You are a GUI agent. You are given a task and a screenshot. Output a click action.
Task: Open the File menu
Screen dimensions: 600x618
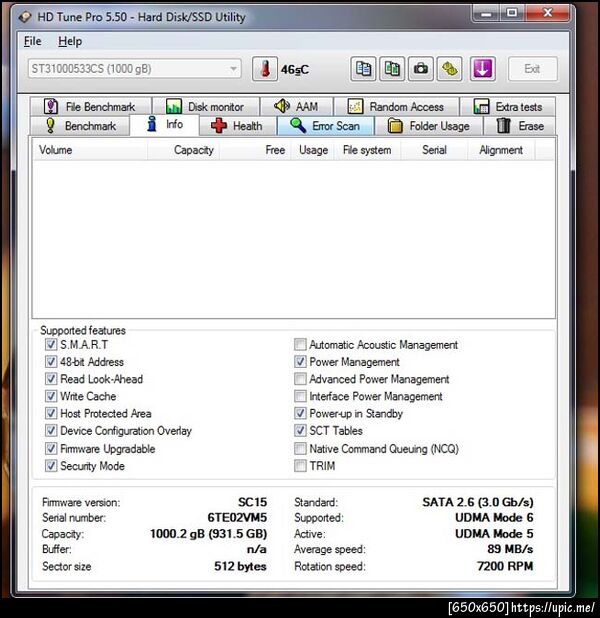(x=32, y=41)
